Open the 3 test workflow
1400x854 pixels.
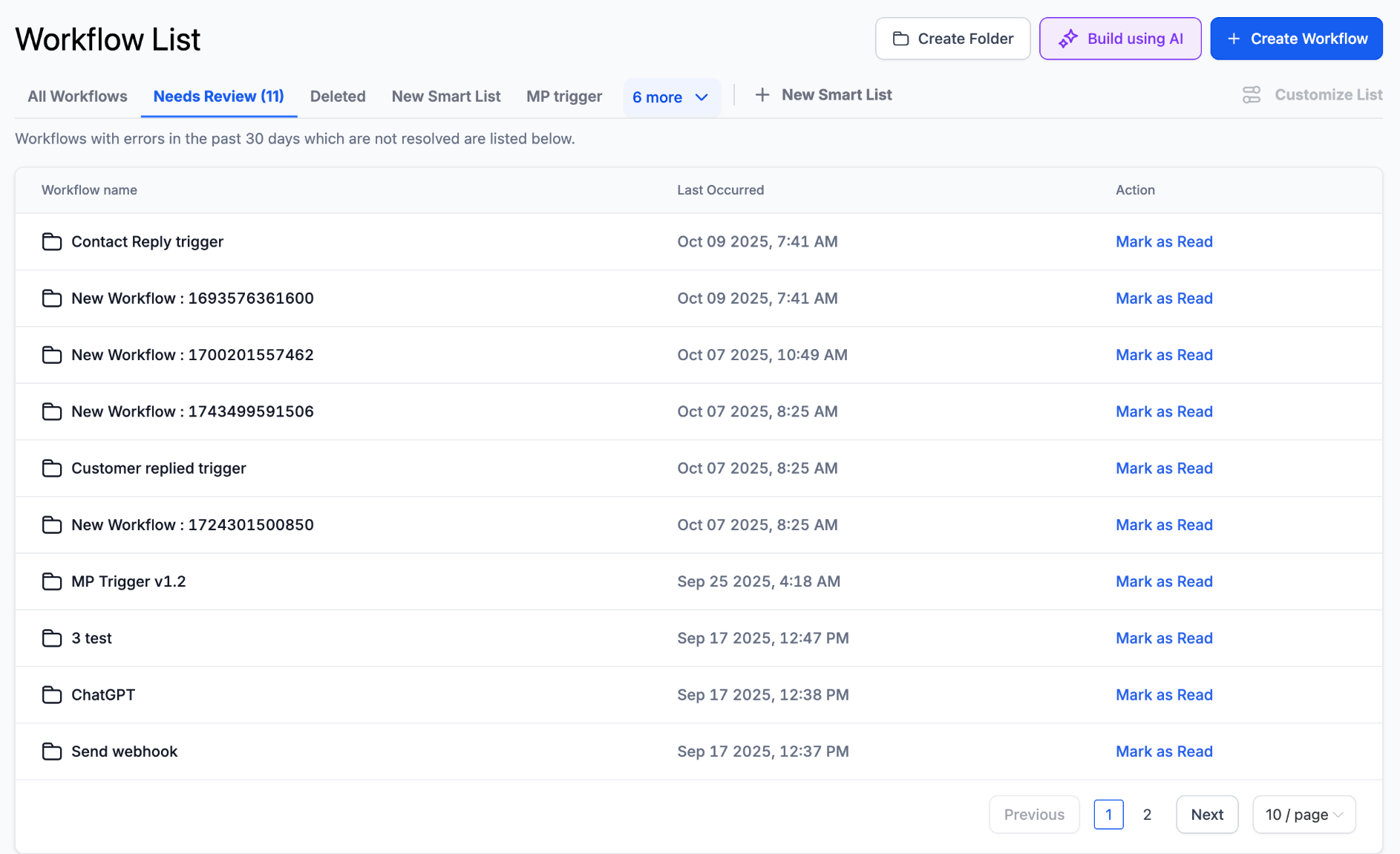[91, 639]
